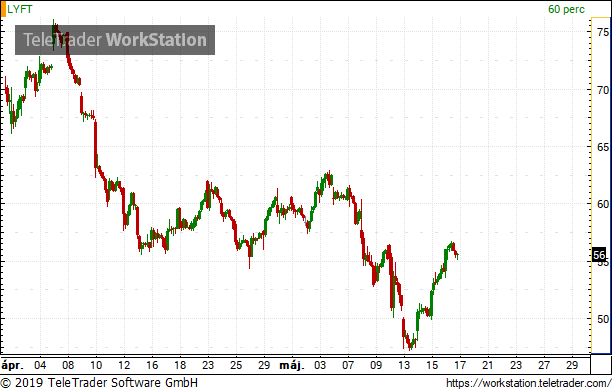
Task: Click the 50 price axis label
Action: tap(603, 319)
